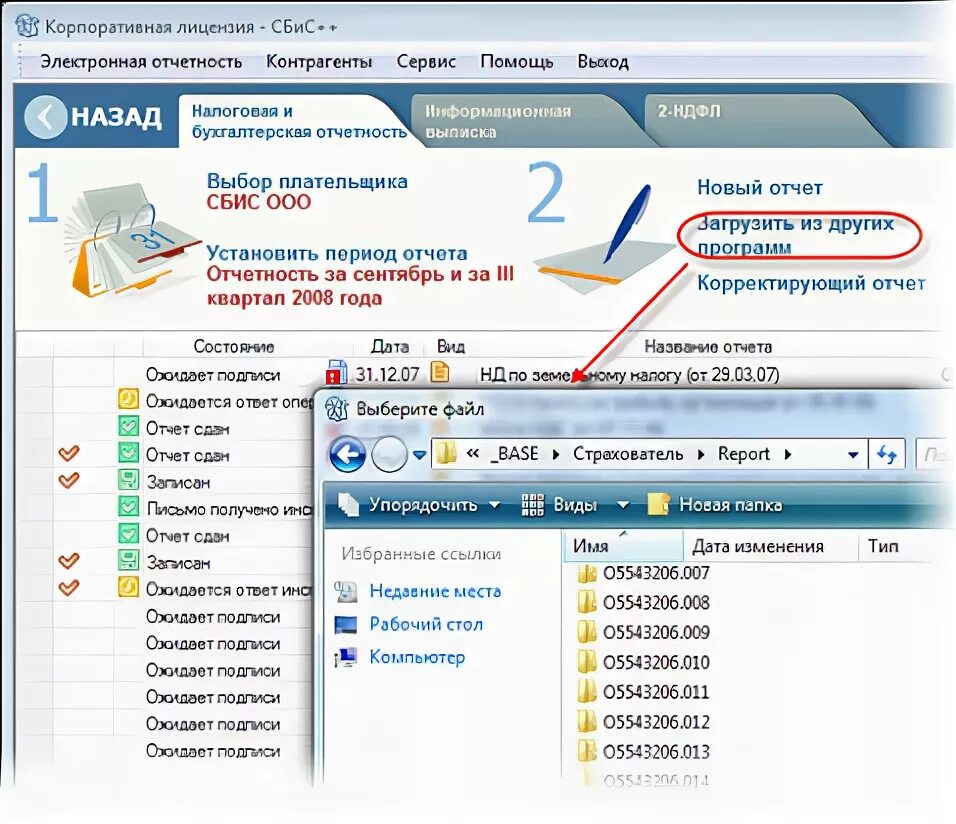
Task: Click the Выбор плательщика link
Action: click(307, 181)
